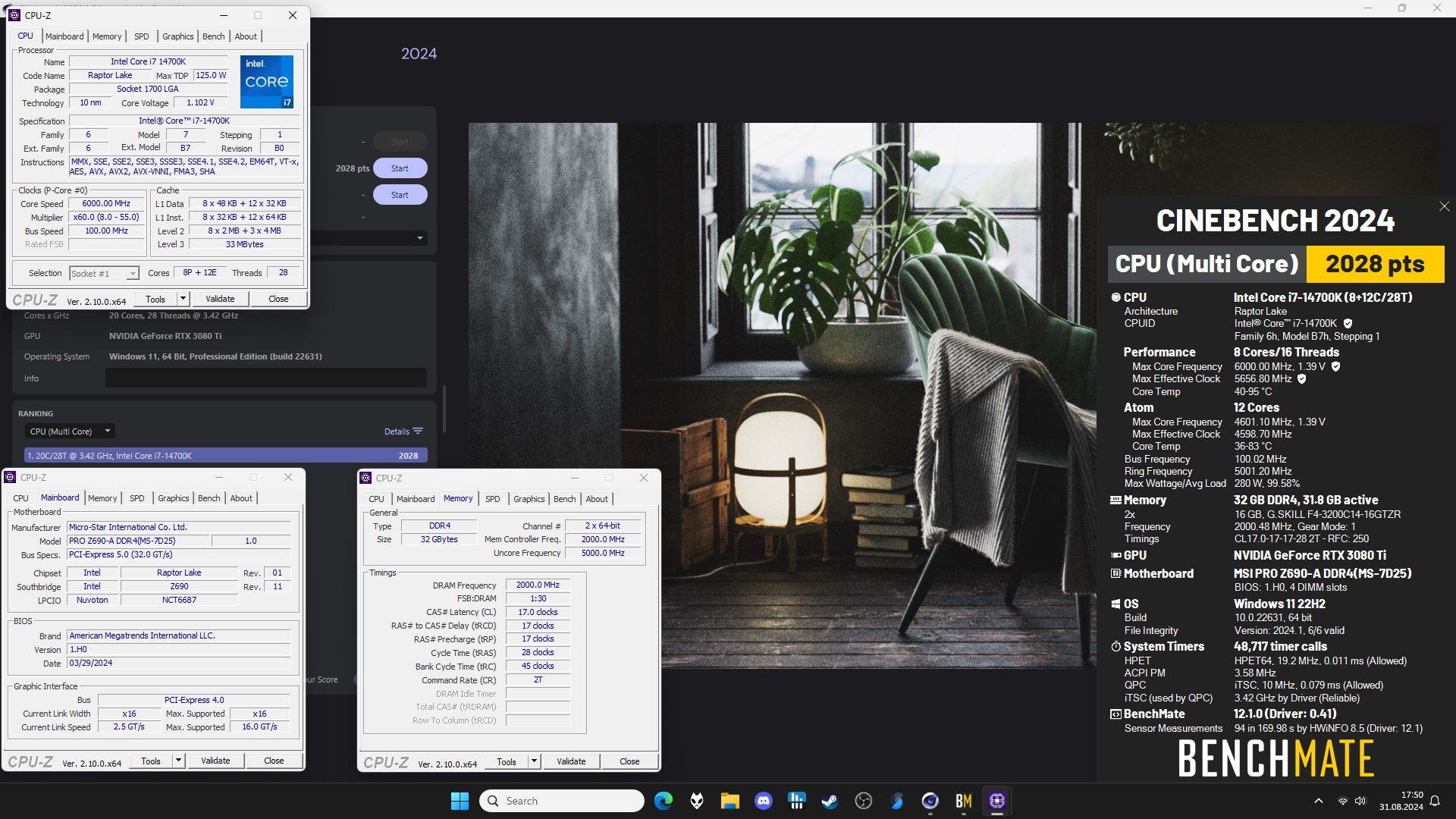Switch to CPU tab in the Memory CPU-Z window
1456x819 pixels.
pyautogui.click(x=376, y=499)
